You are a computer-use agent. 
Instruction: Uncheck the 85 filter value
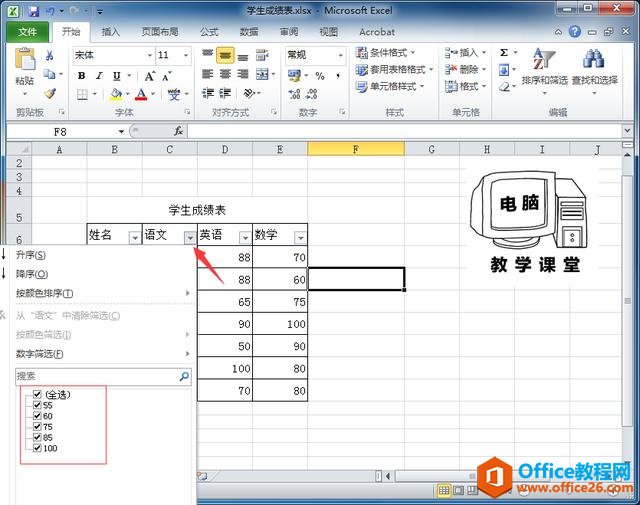37,437
